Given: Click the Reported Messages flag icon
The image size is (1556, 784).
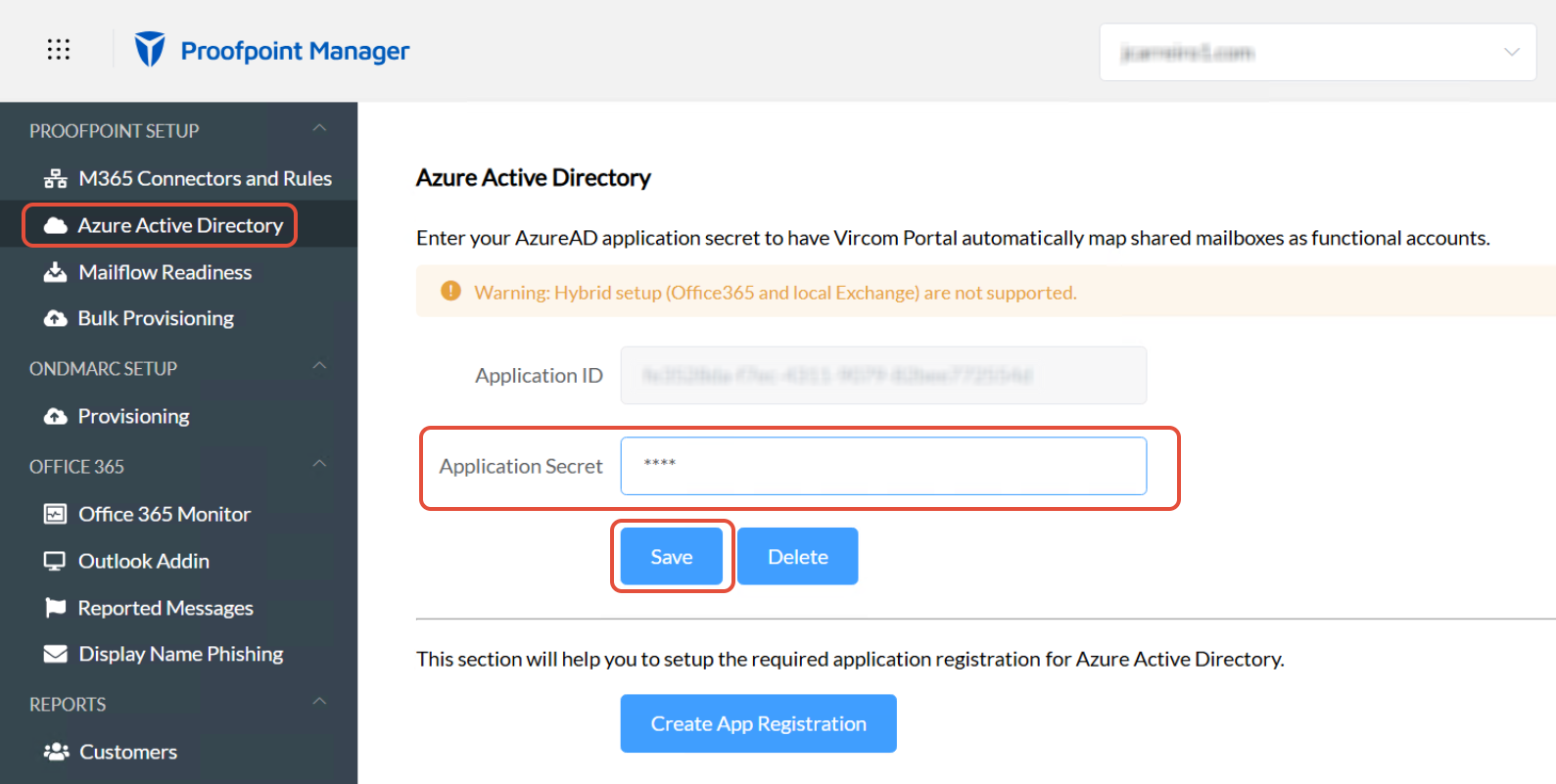Looking at the screenshot, I should (56, 608).
